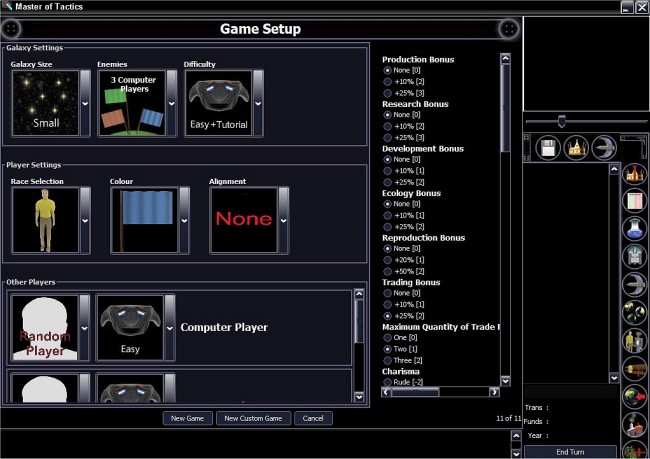The width and height of the screenshot is (650, 459).
Task: Click the brass telescope with red cross icon
Action: click(x=634, y=368)
